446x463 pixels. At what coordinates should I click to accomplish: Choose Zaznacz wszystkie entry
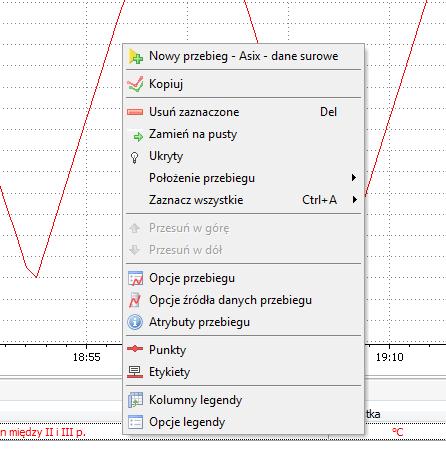(243, 200)
